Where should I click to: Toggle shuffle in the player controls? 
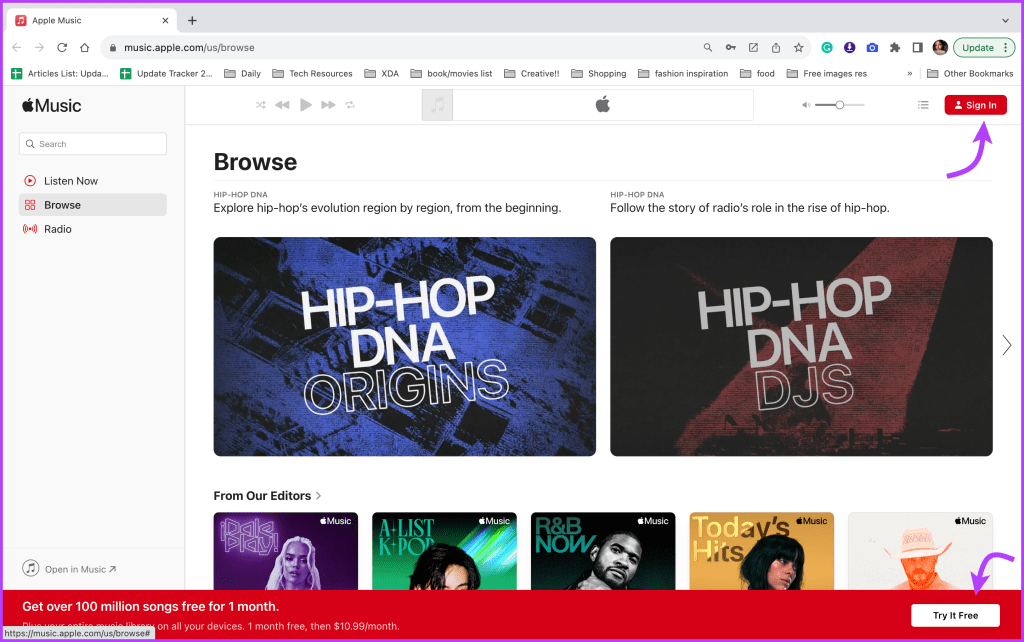tap(261, 104)
